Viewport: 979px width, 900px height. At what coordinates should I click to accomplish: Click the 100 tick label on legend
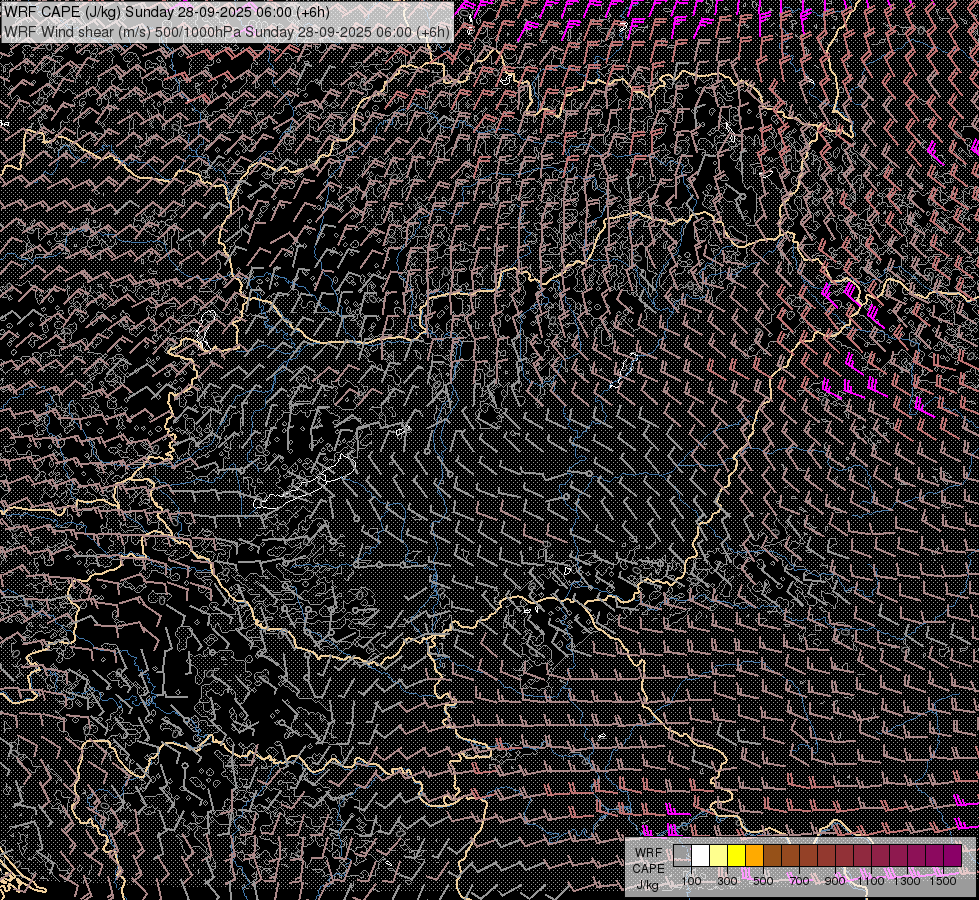tap(691, 881)
